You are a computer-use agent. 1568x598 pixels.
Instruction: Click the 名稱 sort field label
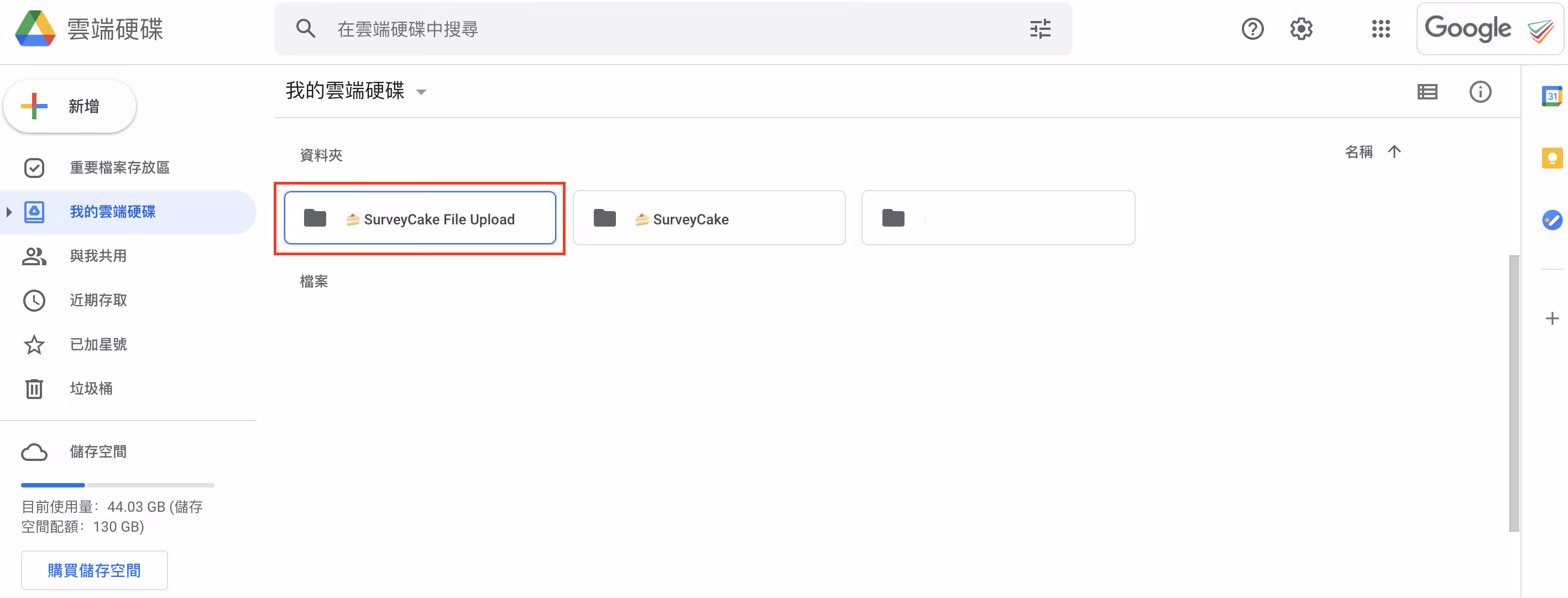(x=1358, y=151)
